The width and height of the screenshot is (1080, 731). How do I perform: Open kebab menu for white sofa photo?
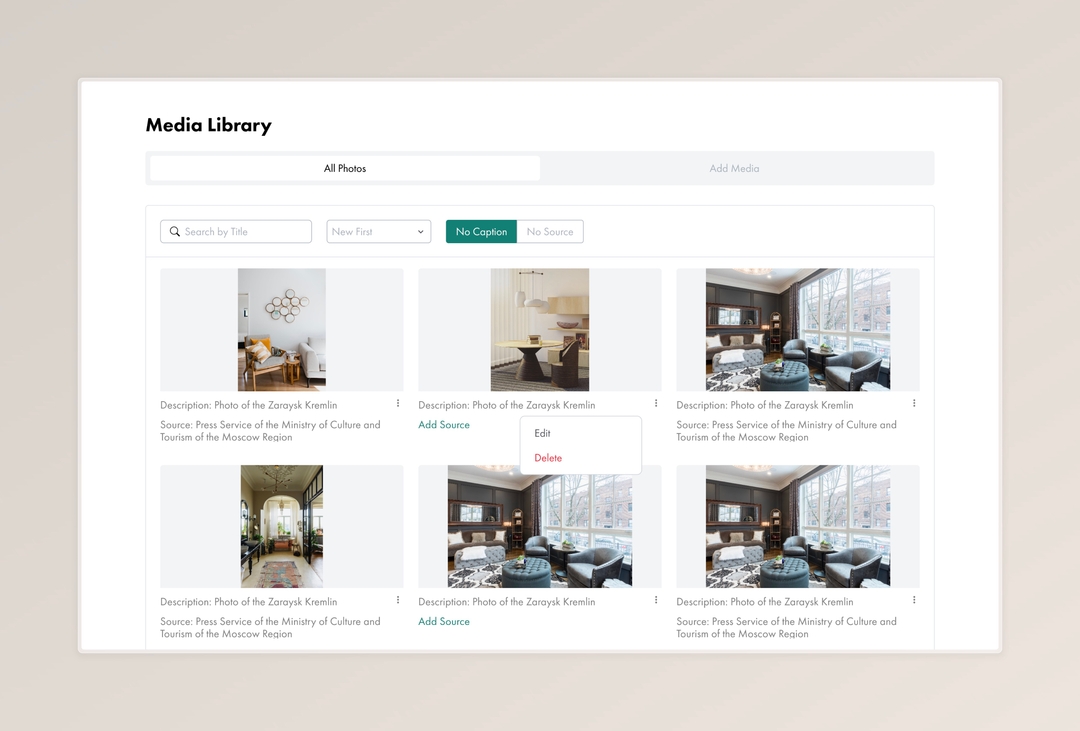tap(397, 403)
